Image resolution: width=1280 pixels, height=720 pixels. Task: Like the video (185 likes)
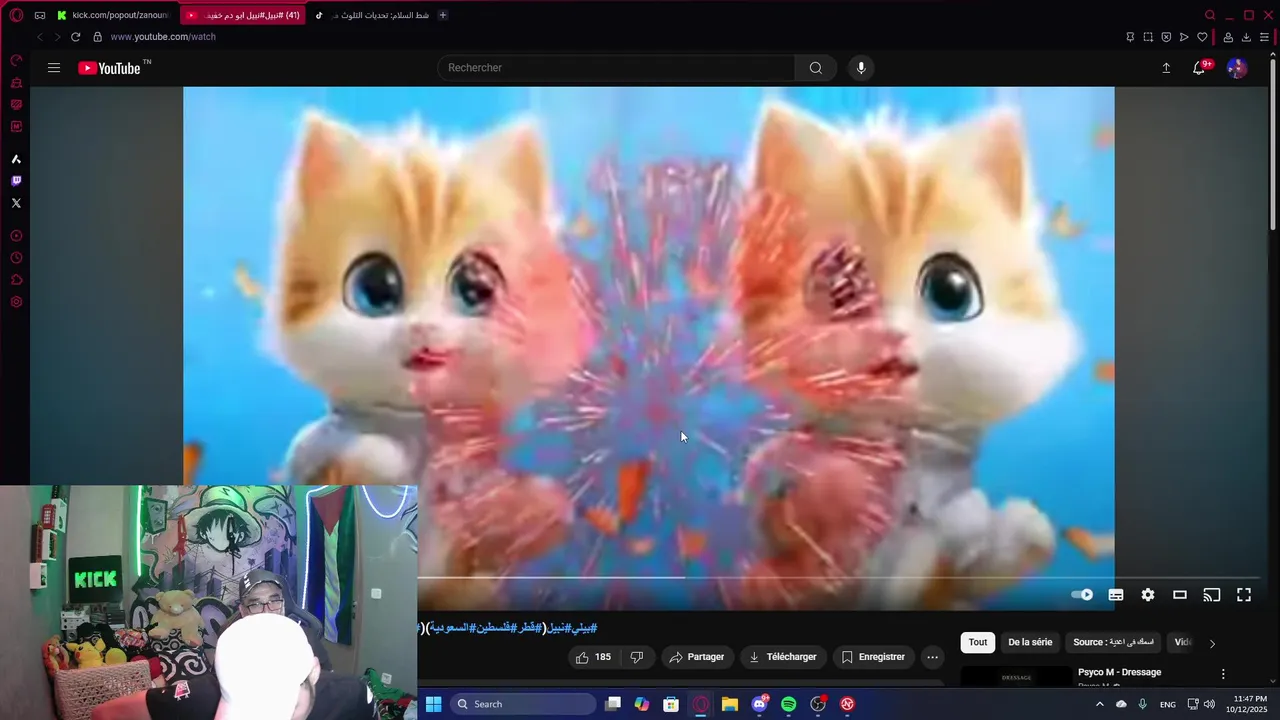coord(593,657)
